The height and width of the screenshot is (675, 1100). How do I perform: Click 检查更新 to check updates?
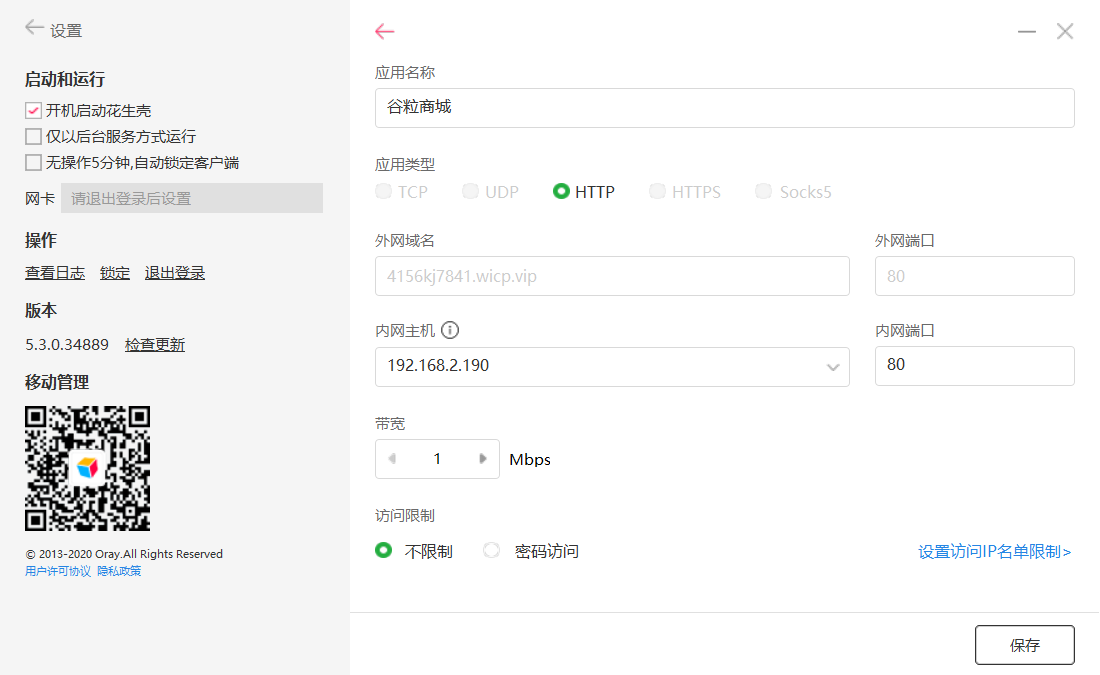[x=155, y=345]
